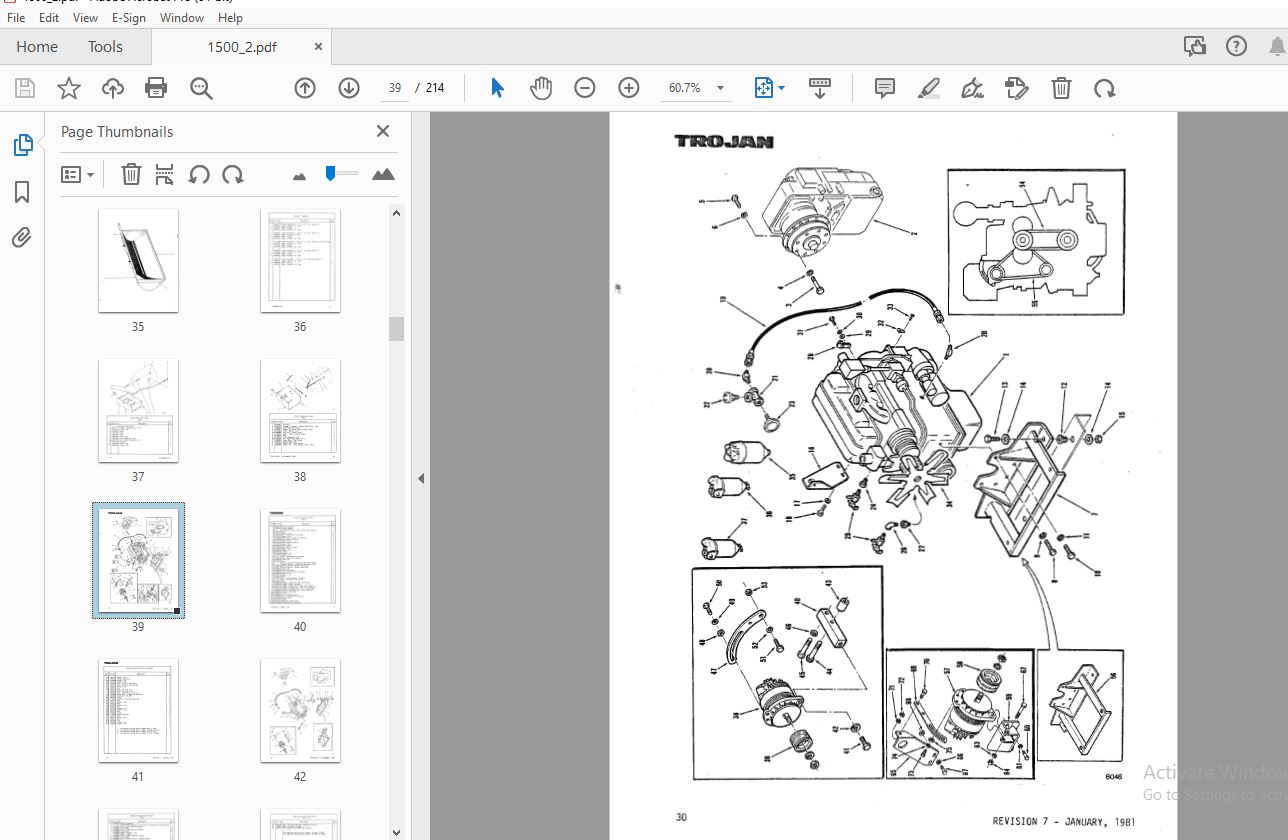1288x840 pixels.
Task: Toggle Page Thumbnails sidebar icon
Action: (x=22, y=146)
